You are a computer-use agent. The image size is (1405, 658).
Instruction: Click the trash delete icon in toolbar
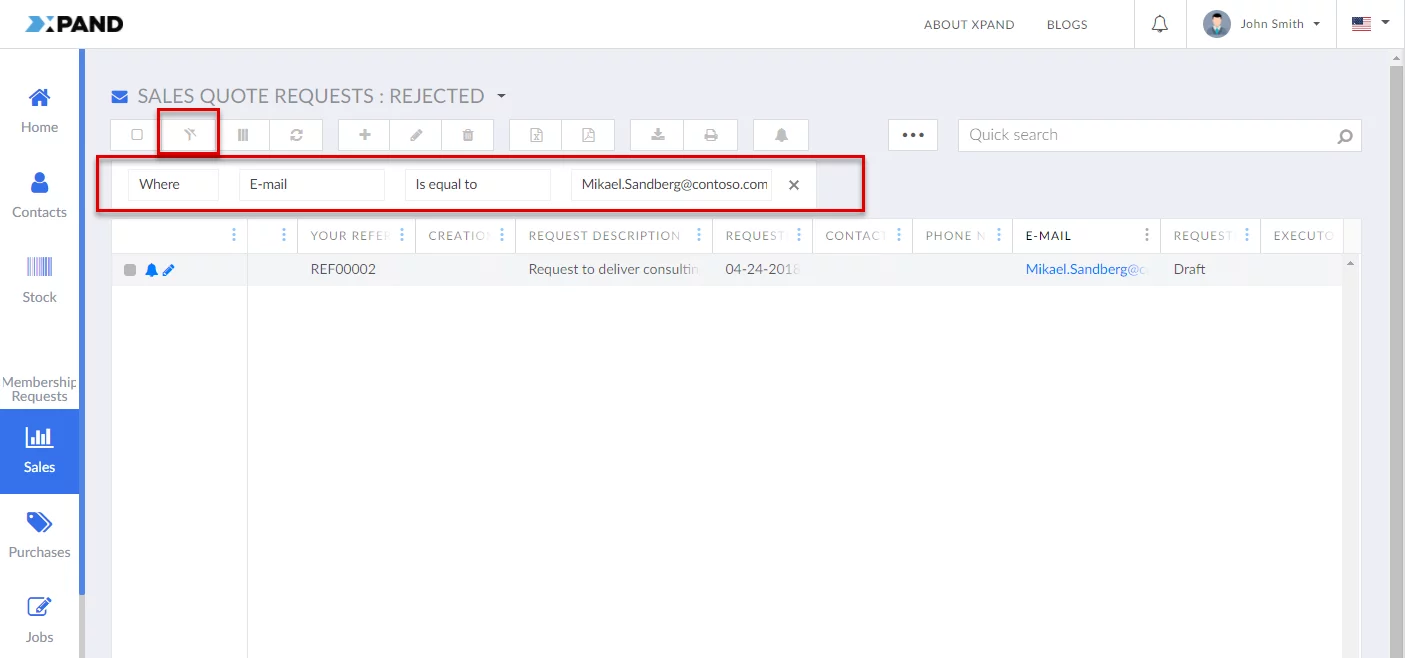pos(468,135)
